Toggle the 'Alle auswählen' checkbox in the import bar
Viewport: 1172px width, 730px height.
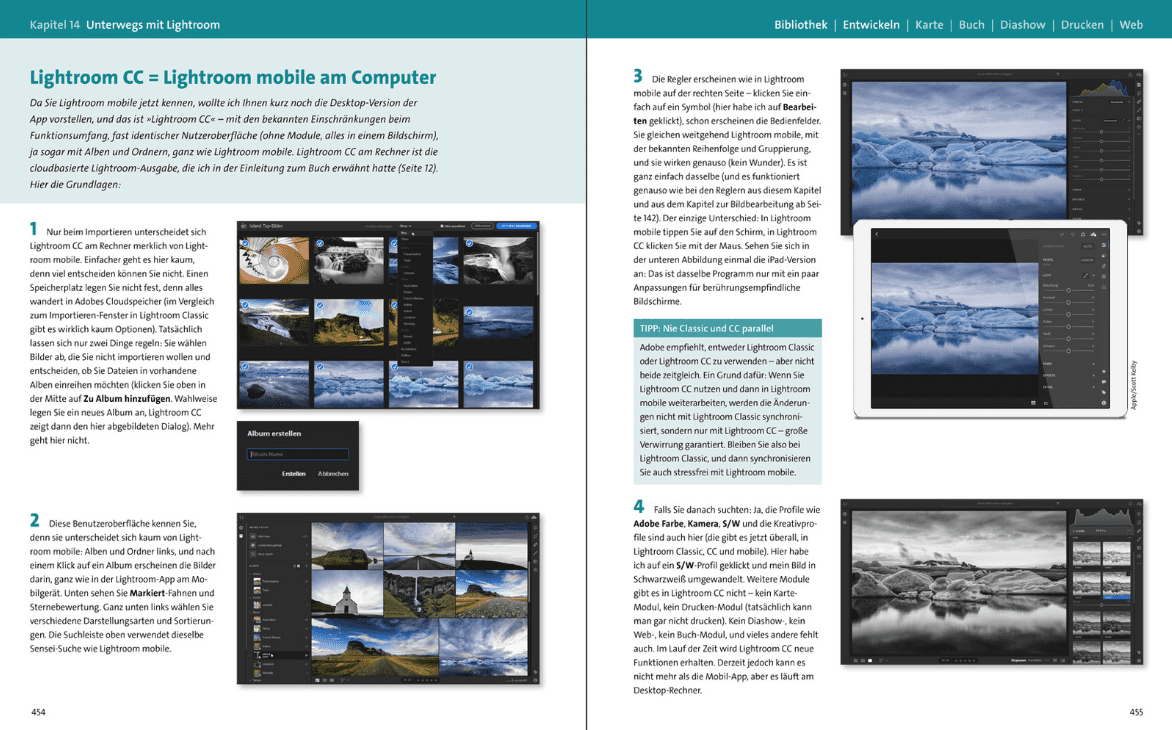pyautogui.click(x=442, y=226)
